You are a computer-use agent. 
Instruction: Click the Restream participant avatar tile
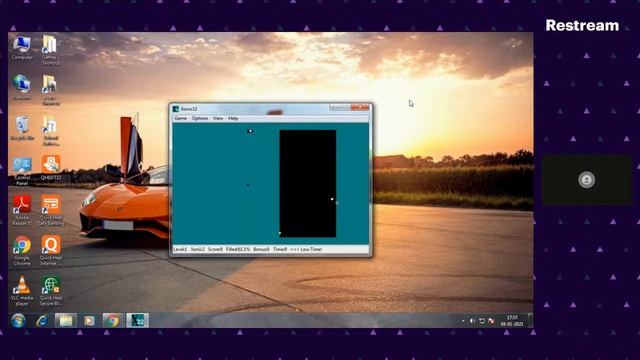(x=587, y=180)
